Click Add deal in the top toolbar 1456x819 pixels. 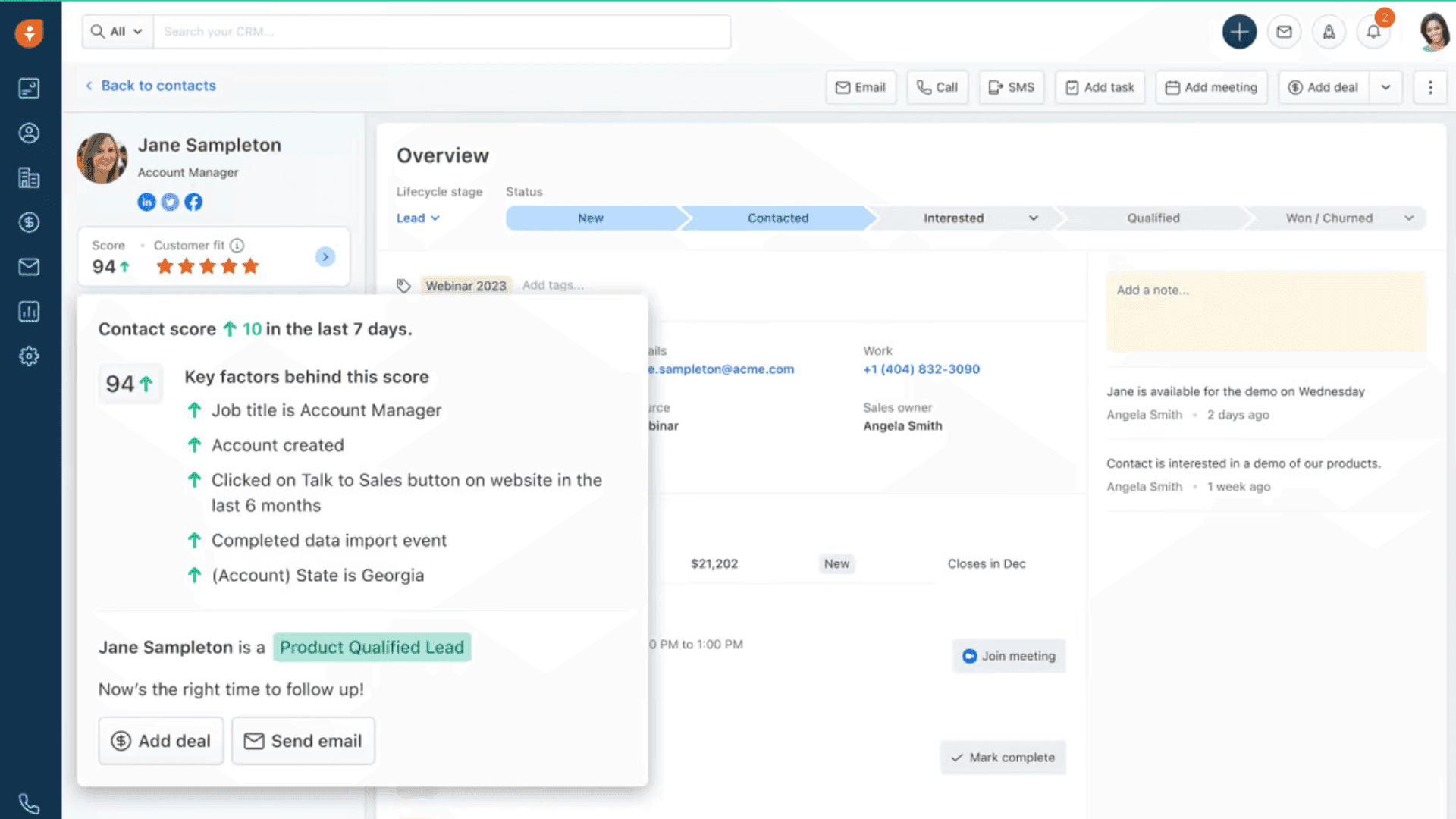[1323, 87]
